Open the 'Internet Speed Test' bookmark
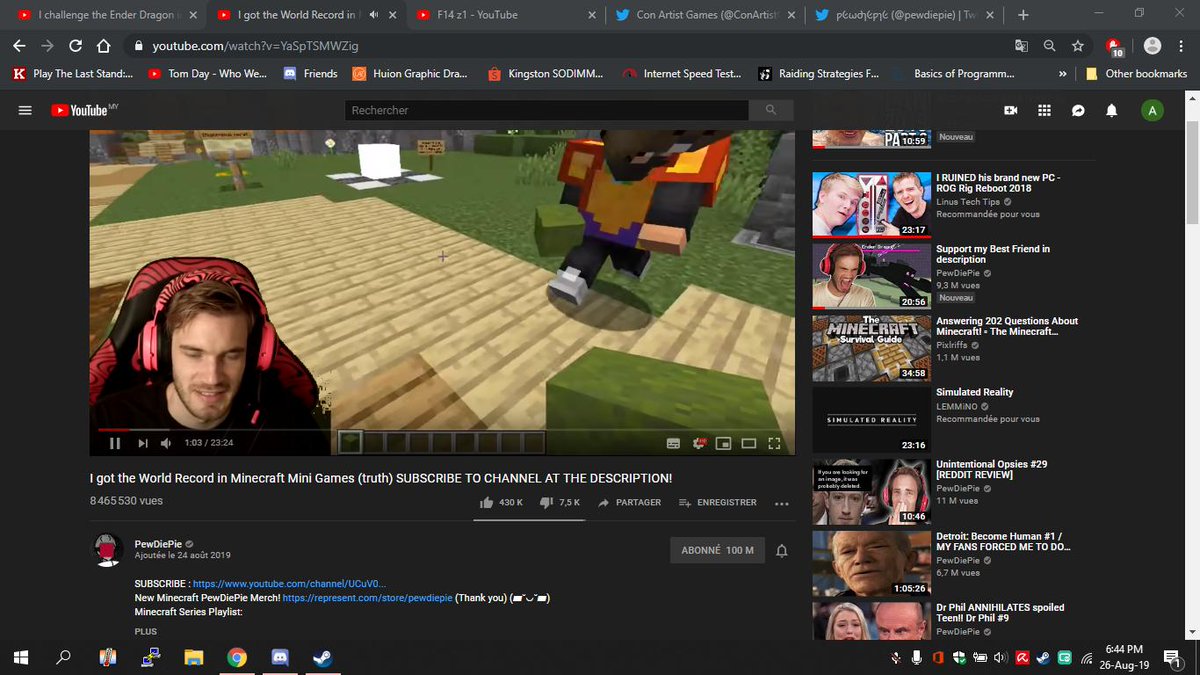This screenshot has width=1200, height=675. [x=682, y=74]
